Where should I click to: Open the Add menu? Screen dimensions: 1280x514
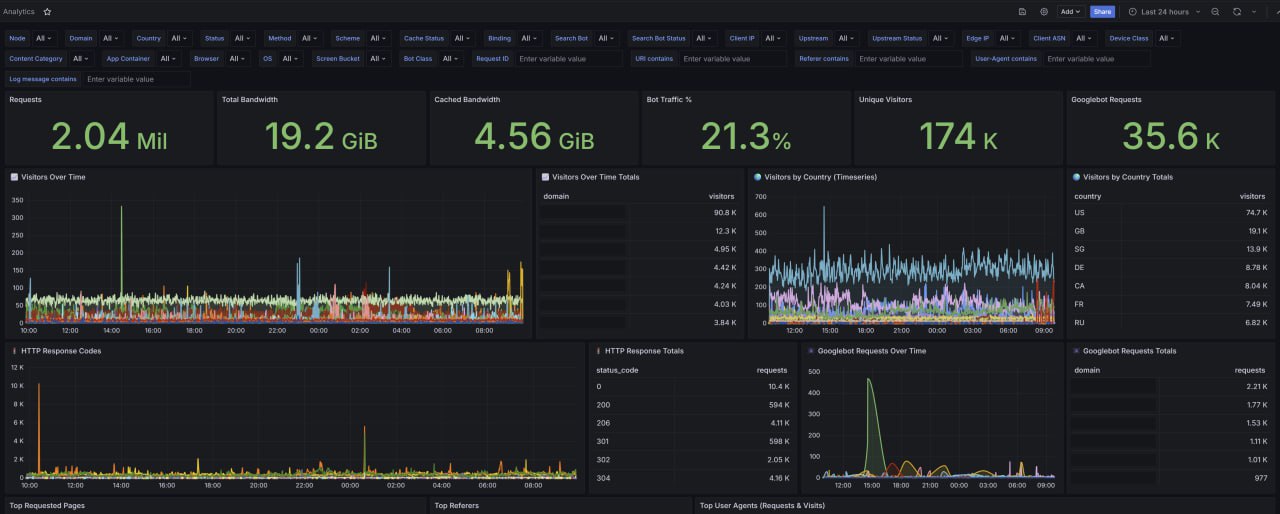1070,12
